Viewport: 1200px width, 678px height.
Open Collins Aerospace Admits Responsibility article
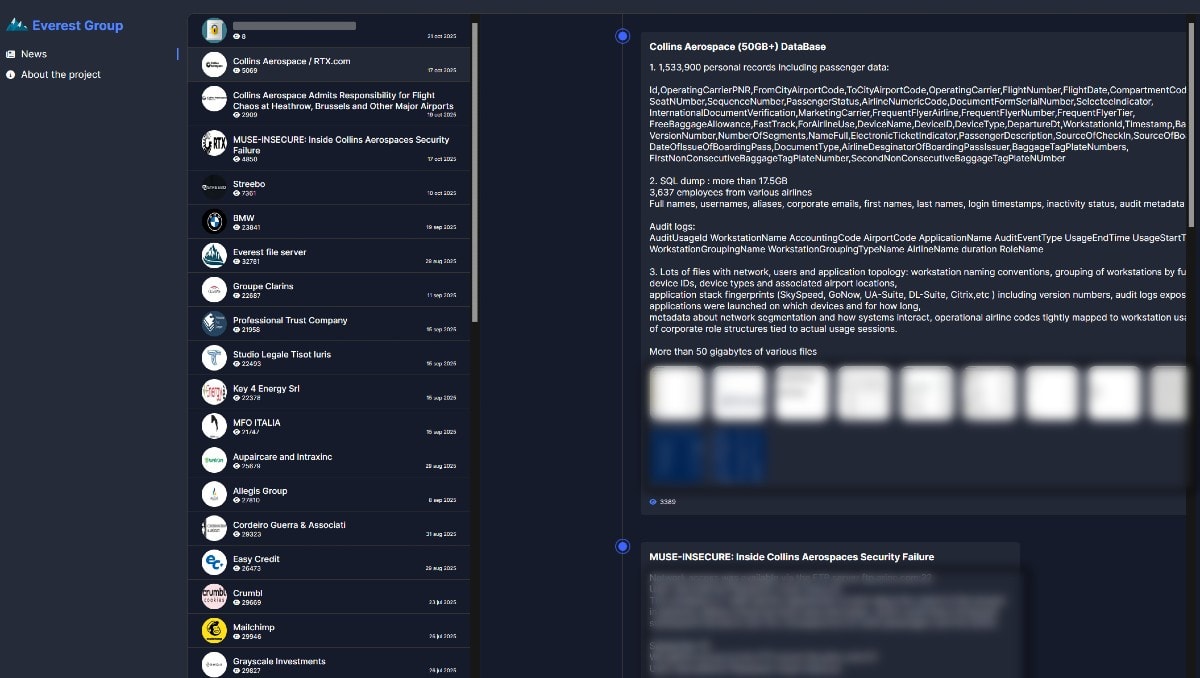point(330,103)
